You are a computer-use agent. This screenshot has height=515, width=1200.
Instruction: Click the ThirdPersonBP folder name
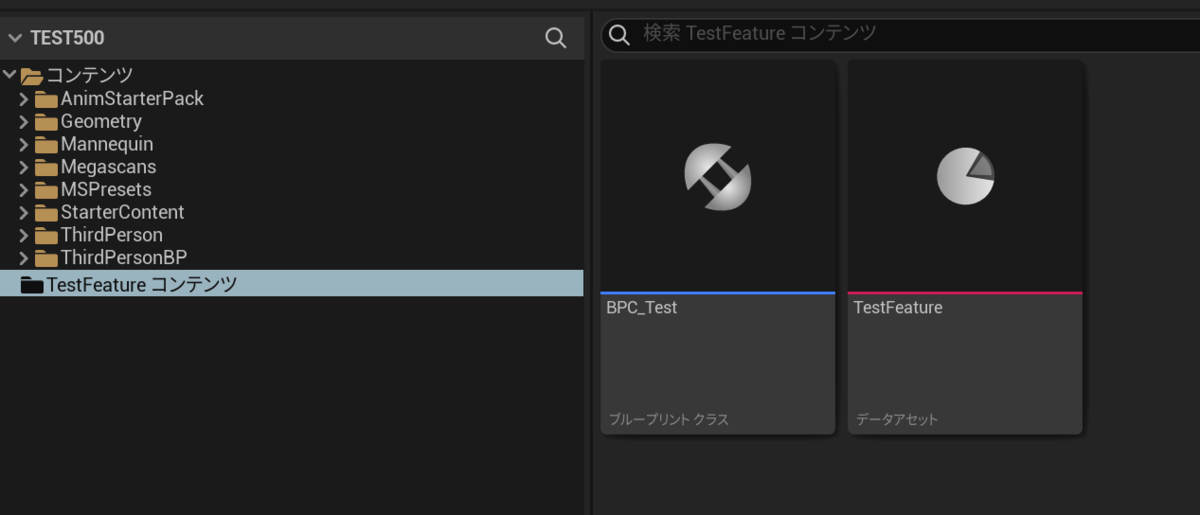(x=124, y=257)
